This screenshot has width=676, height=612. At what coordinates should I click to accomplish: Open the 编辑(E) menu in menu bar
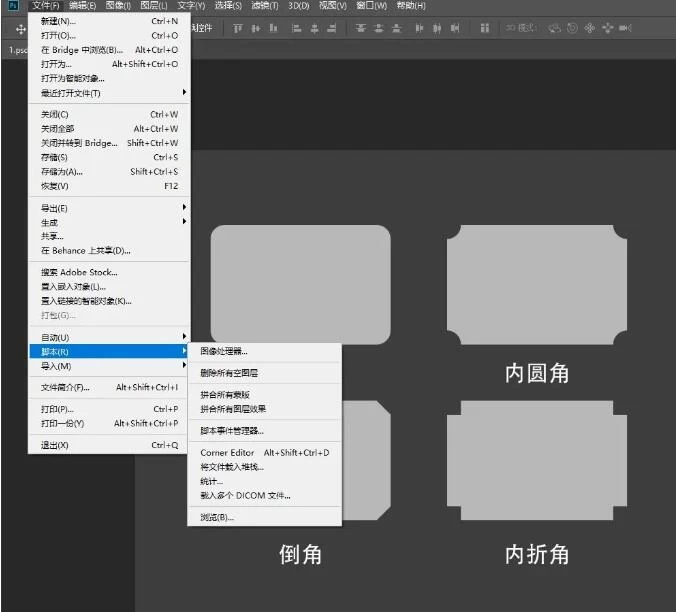point(82,6)
